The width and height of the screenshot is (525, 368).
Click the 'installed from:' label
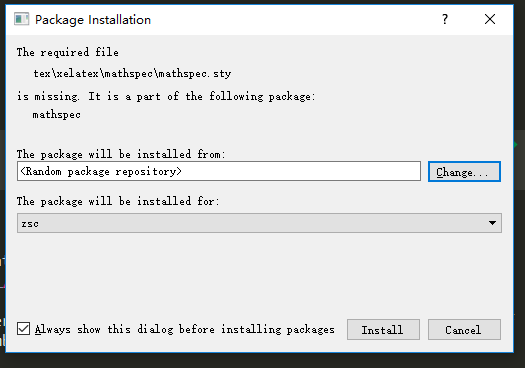point(121,154)
